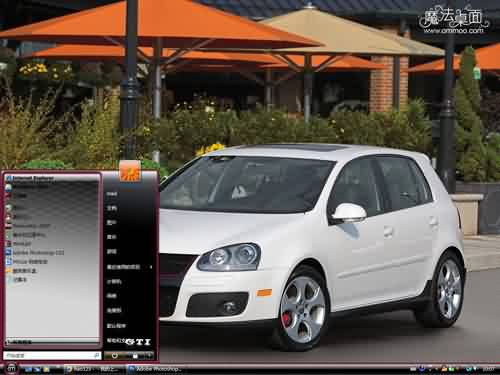Viewport: 500px width, 375px height.
Task: Open the second item in right start column
Action: click(111, 208)
